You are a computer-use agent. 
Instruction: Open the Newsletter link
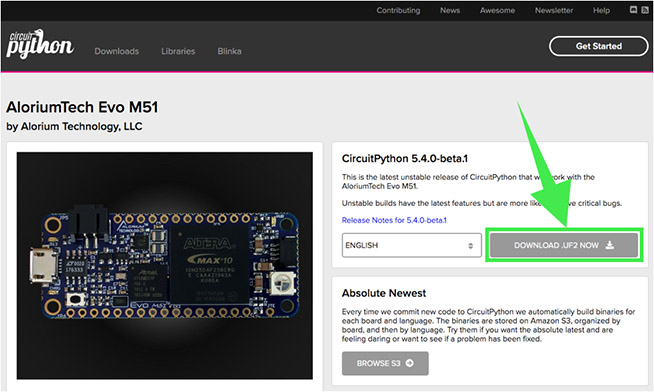pyautogui.click(x=554, y=10)
